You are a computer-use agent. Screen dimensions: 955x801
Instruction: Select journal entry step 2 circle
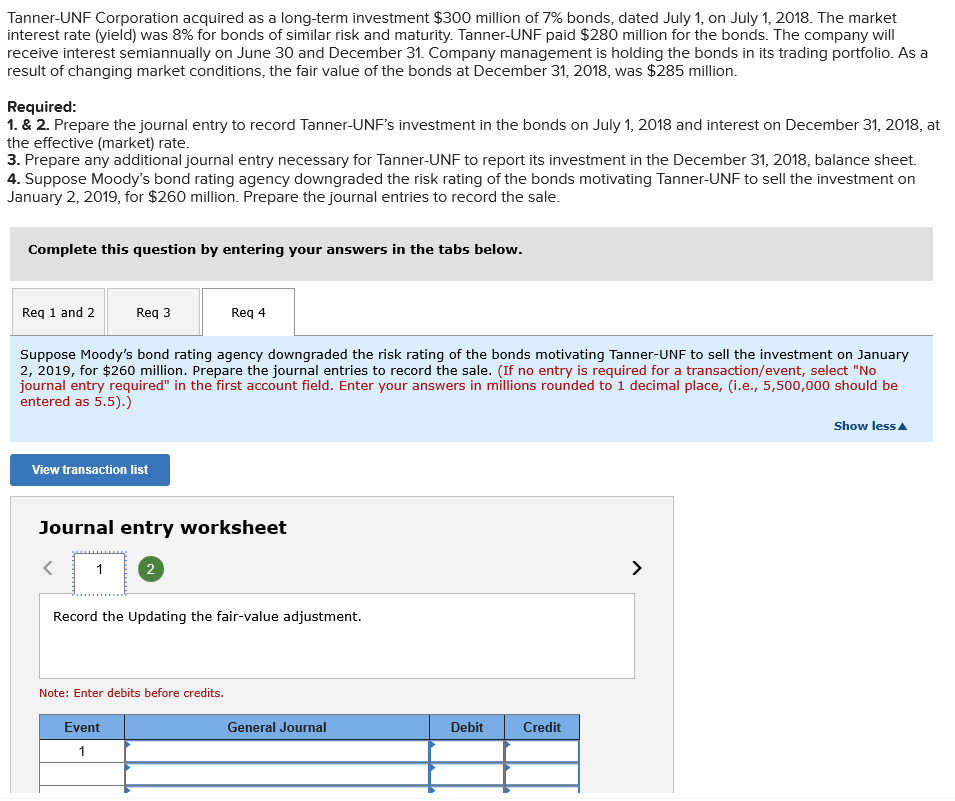[x=150, y=570]
